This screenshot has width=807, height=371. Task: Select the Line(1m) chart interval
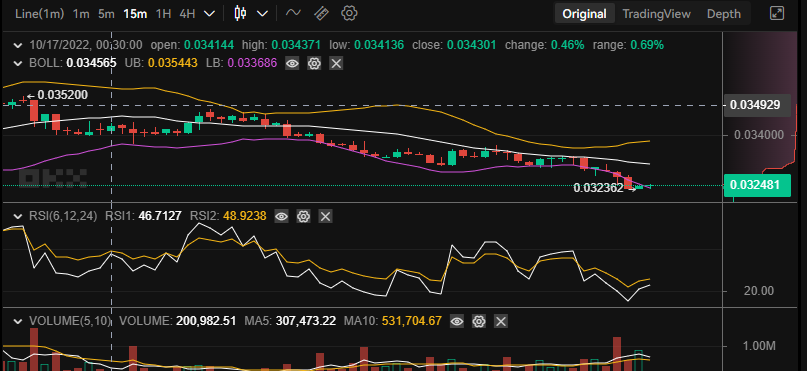(x=40, y=14)
